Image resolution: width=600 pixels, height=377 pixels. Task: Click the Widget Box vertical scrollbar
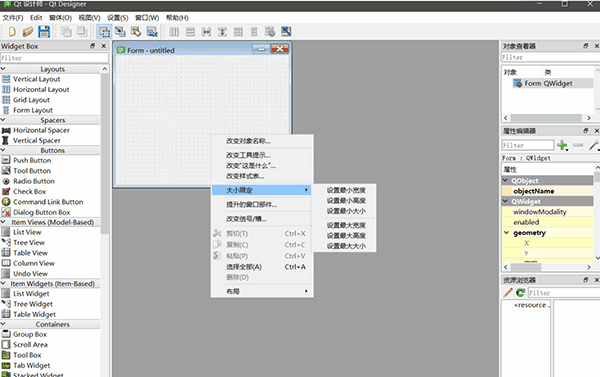(105, 153)
